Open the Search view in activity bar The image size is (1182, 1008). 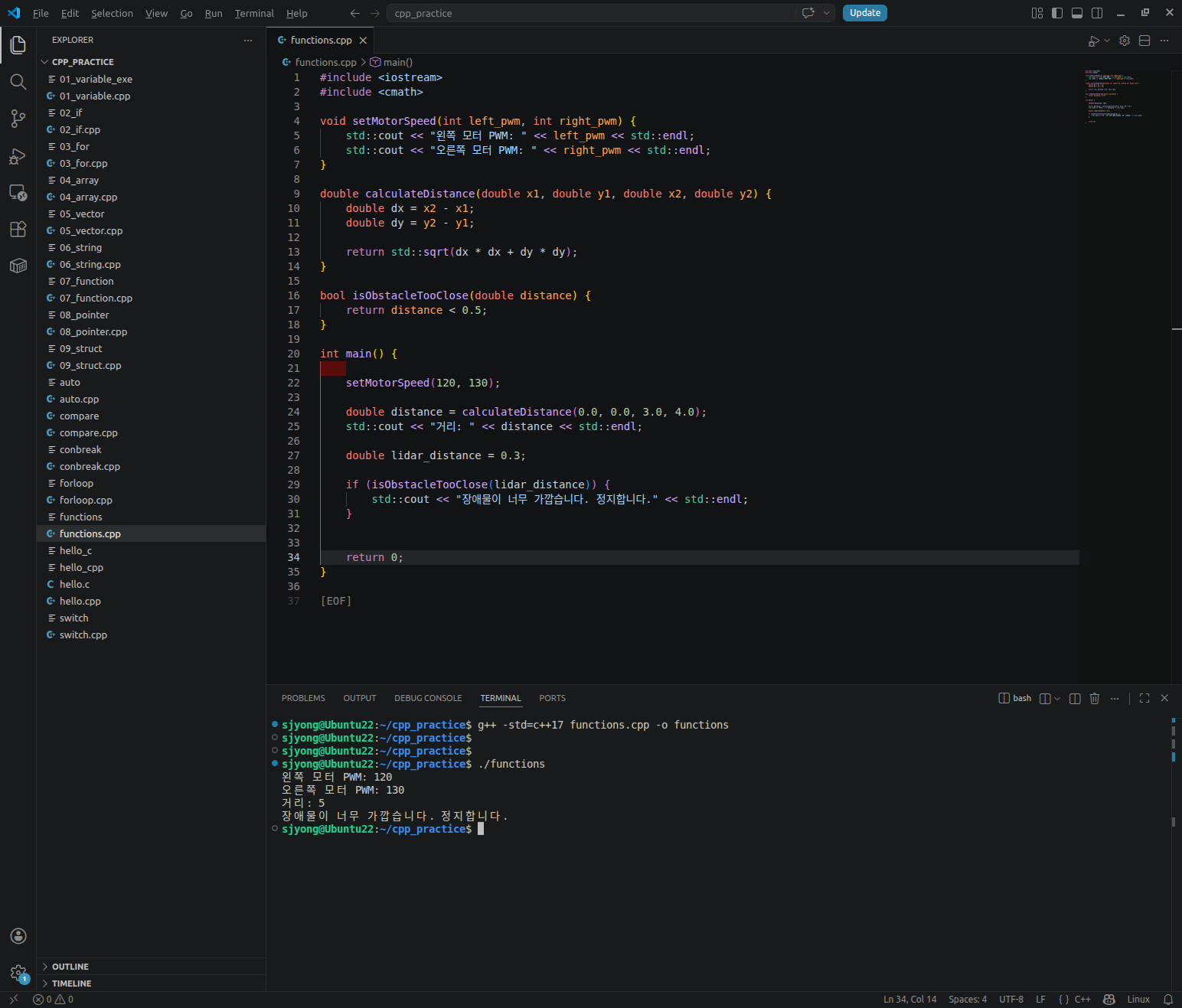coord(18,82)
